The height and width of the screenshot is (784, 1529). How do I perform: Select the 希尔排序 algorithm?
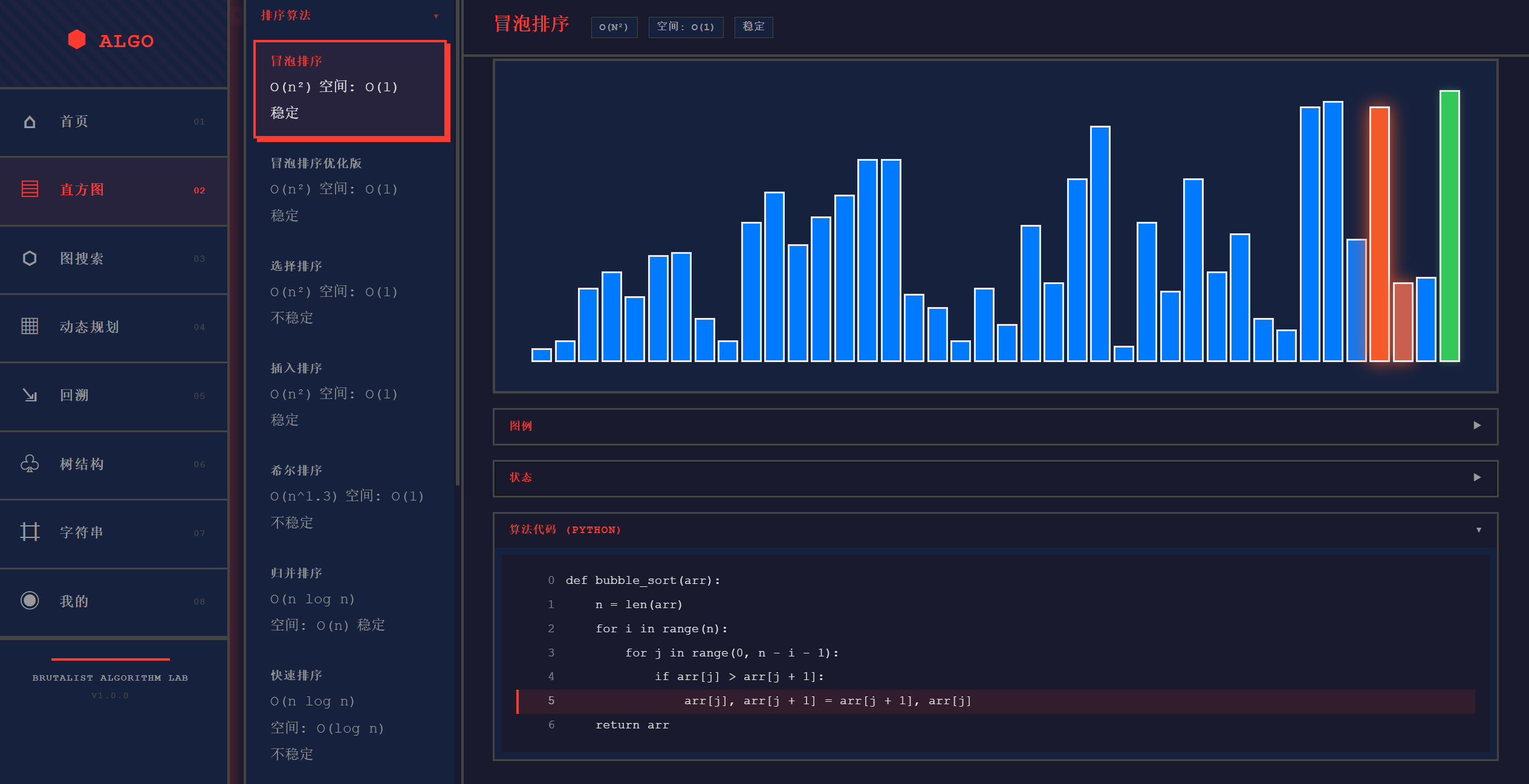coord(350,496)
